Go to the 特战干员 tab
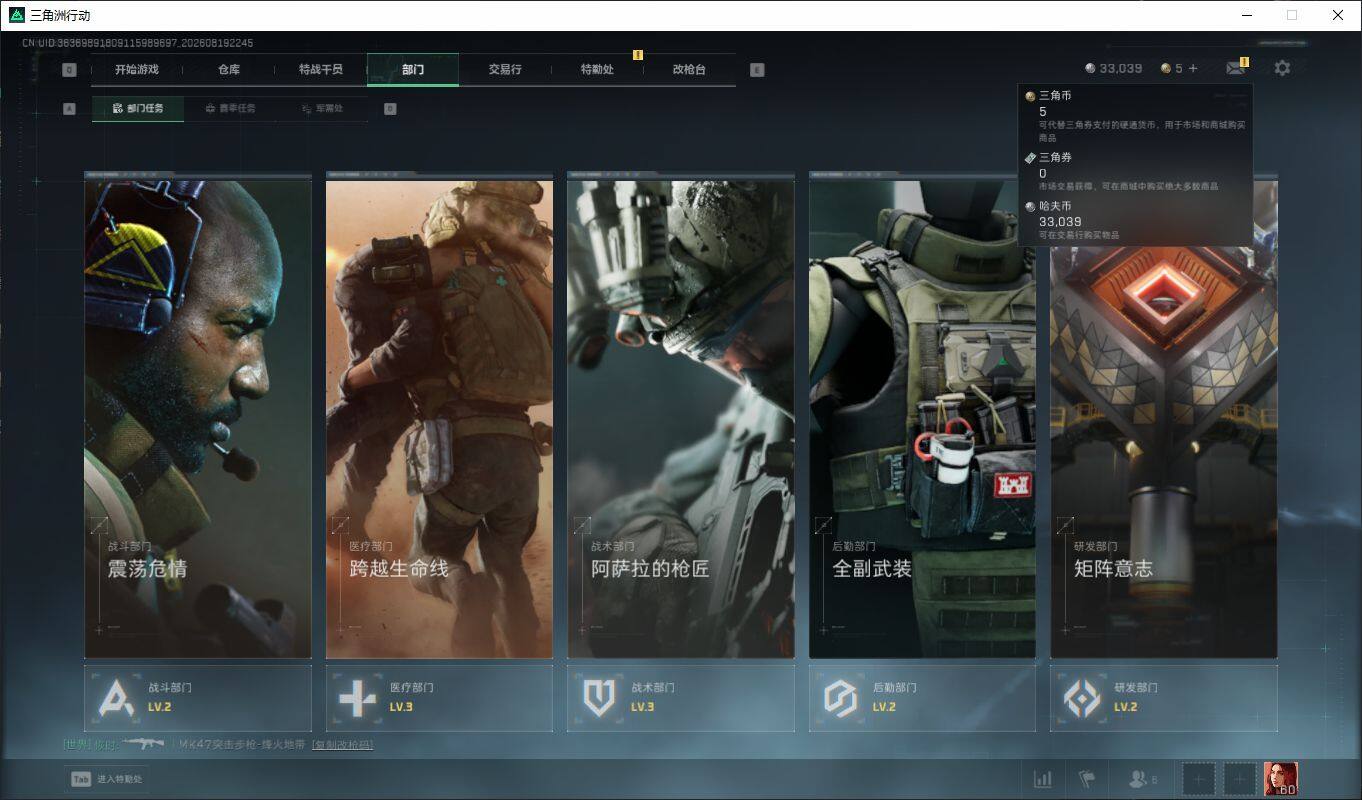Image resolution: width=1362 pixels, height=800 pixels. [321, 70]
